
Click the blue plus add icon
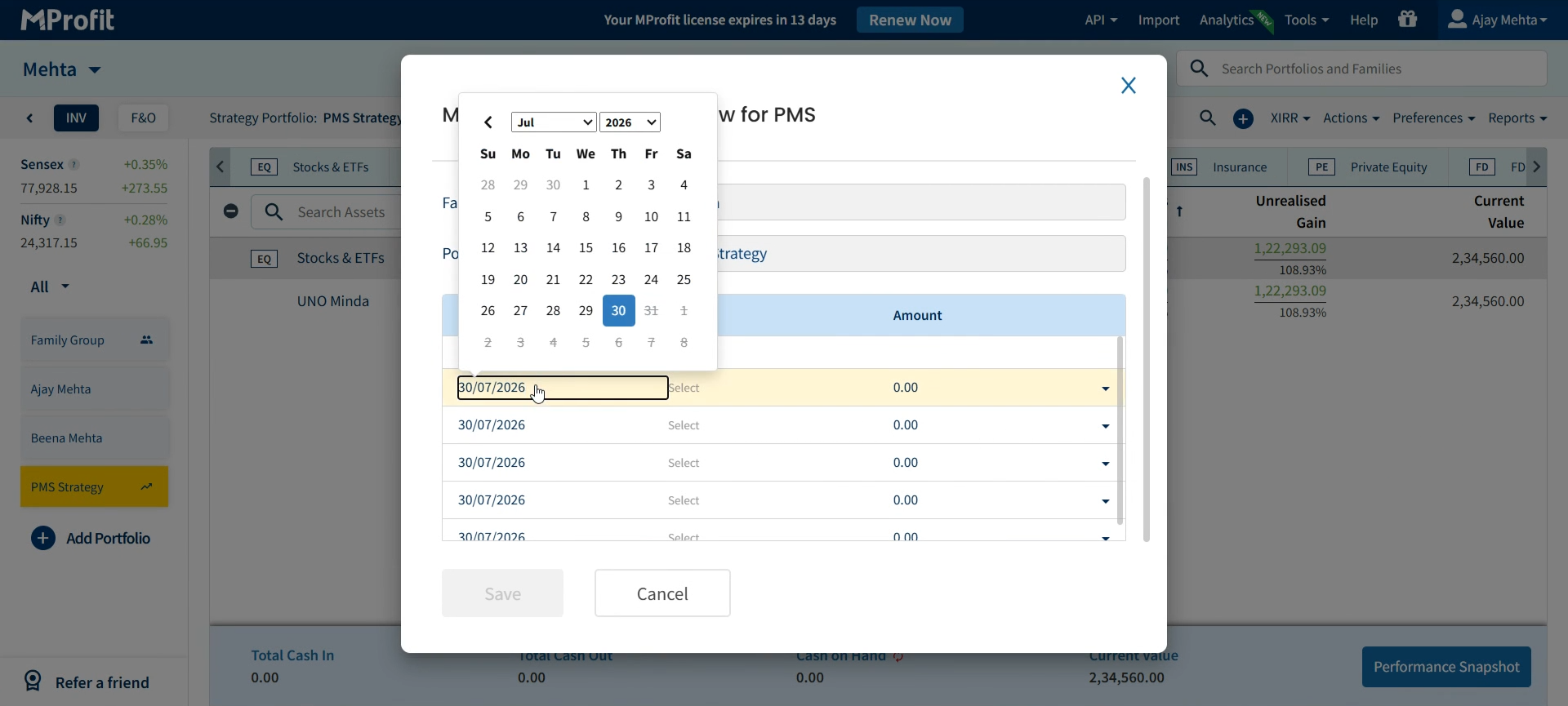1243,118
